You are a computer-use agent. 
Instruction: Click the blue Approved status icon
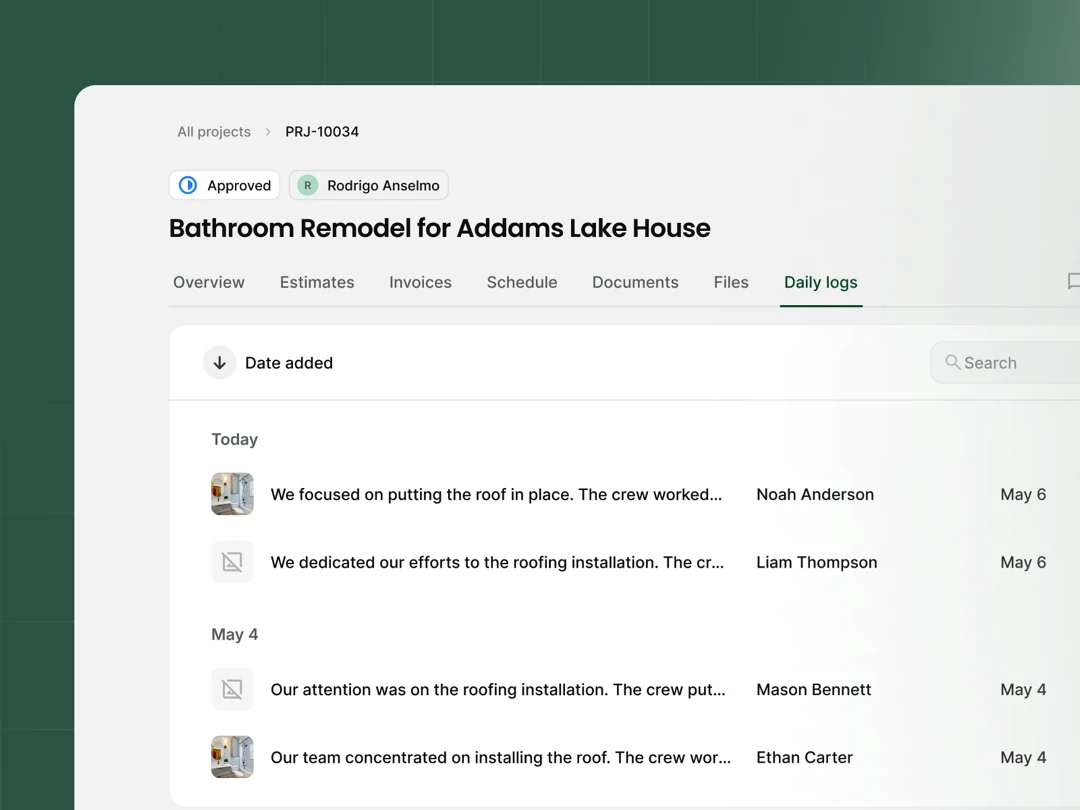click(x=188, y=185)
